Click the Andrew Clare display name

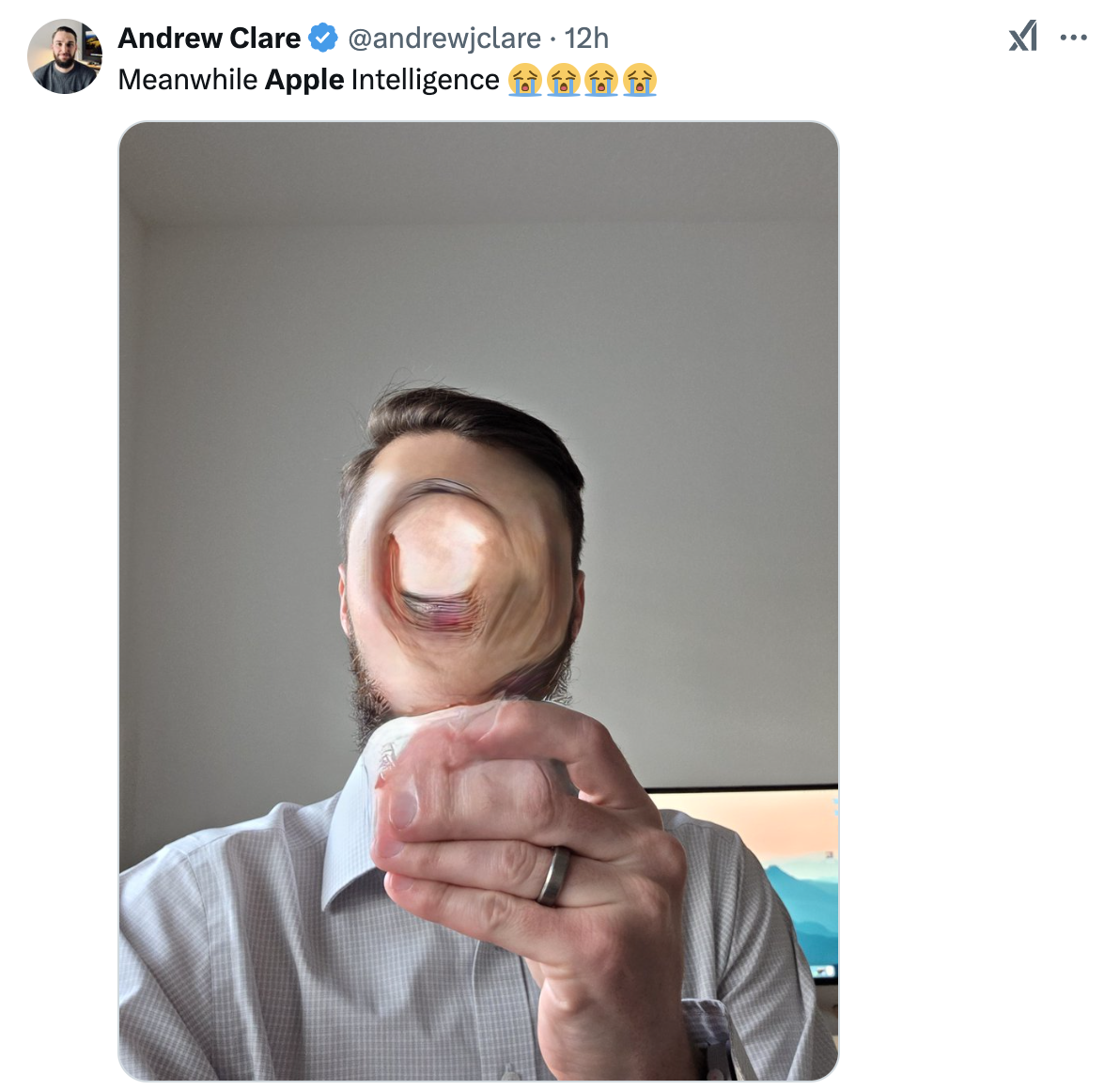(210, 38)
